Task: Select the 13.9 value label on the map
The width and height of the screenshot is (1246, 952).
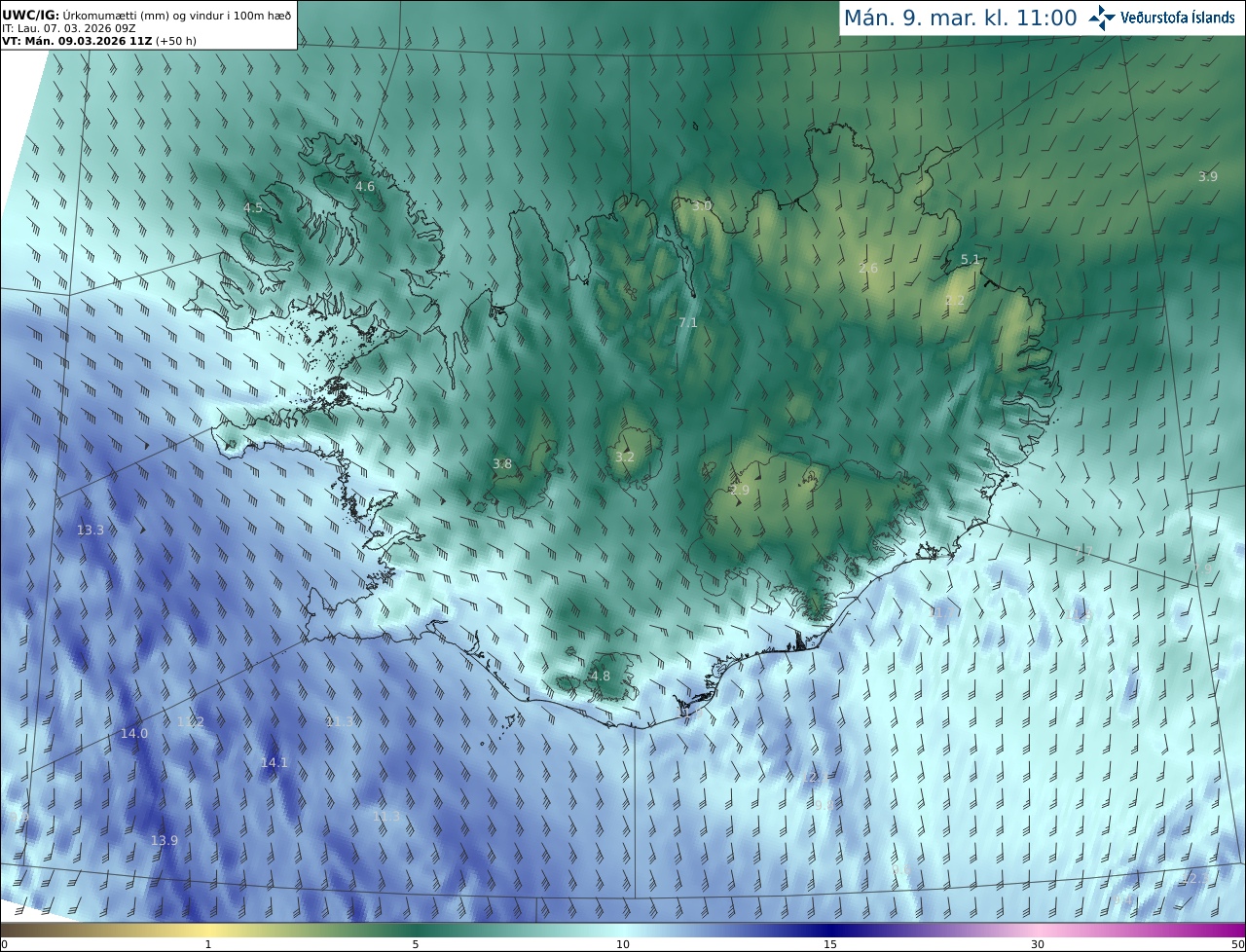Action: click(x=165, y=840)
